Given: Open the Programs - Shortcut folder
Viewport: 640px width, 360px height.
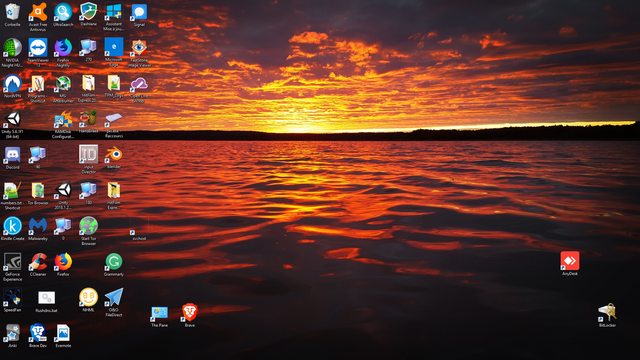Looking at the screenshot, I should click(38, 84).
